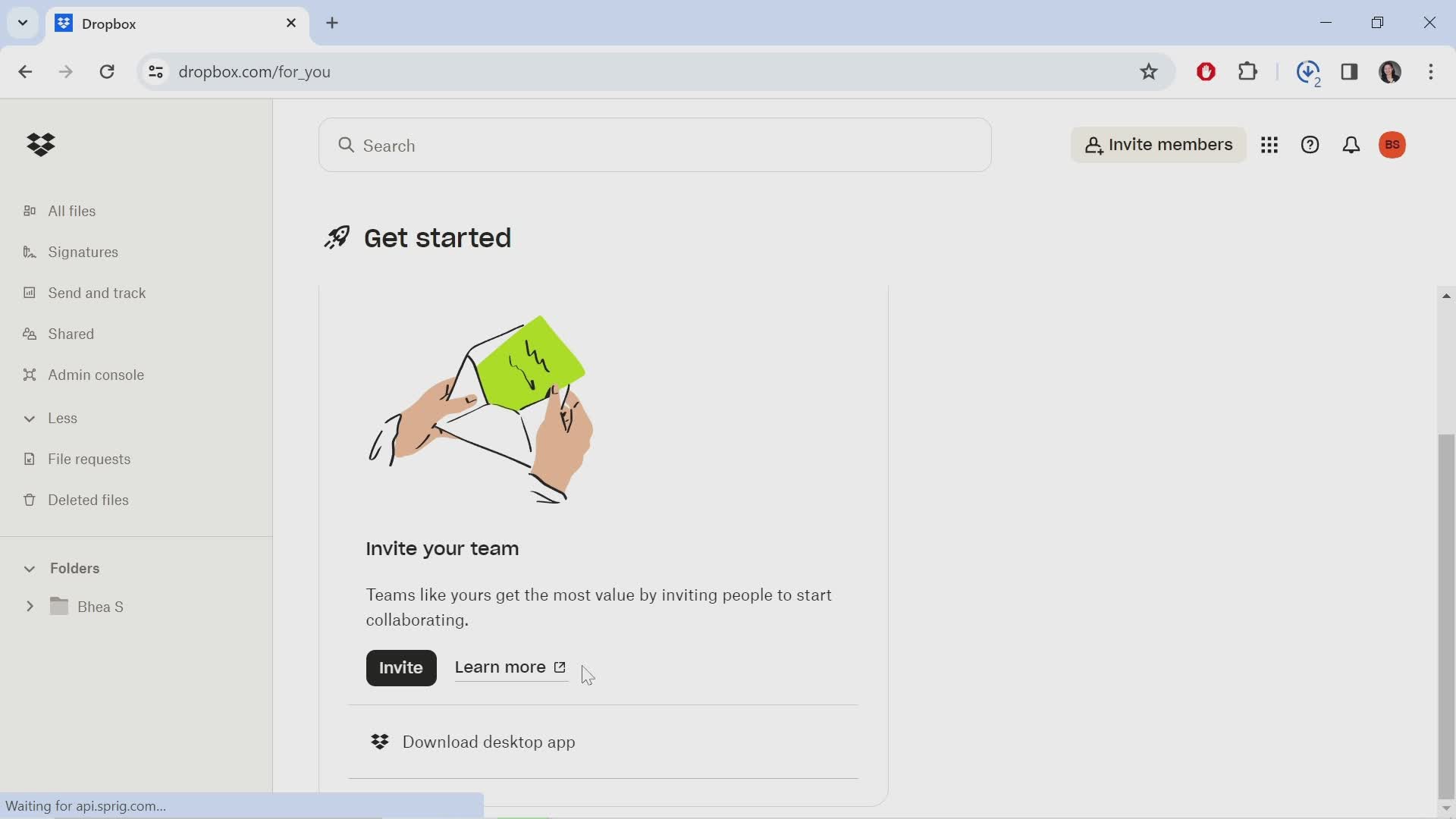
Task: Open the notifications bell icon
Action: [x=1351, y=144]
